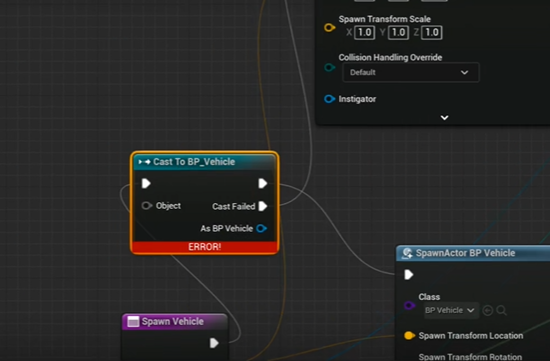
Task: Click the Collision Handling Override pin
Action: coord(329,67)
